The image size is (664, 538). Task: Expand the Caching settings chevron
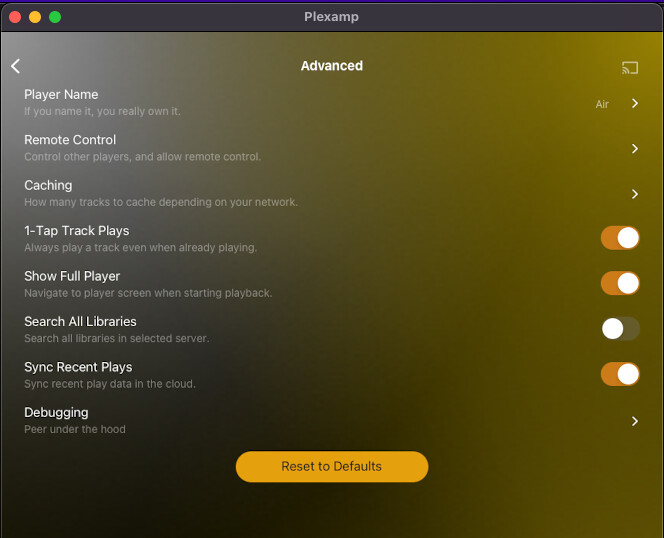(634, 194)
